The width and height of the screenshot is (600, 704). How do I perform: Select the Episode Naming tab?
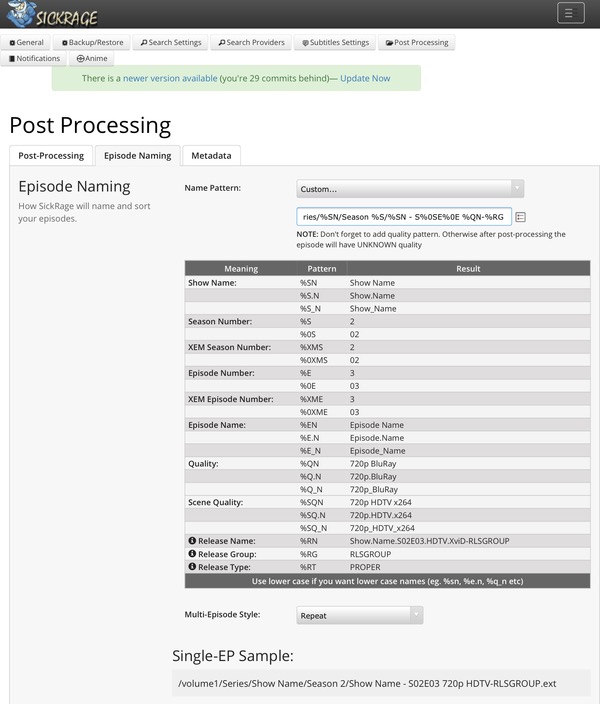point(138,156)
